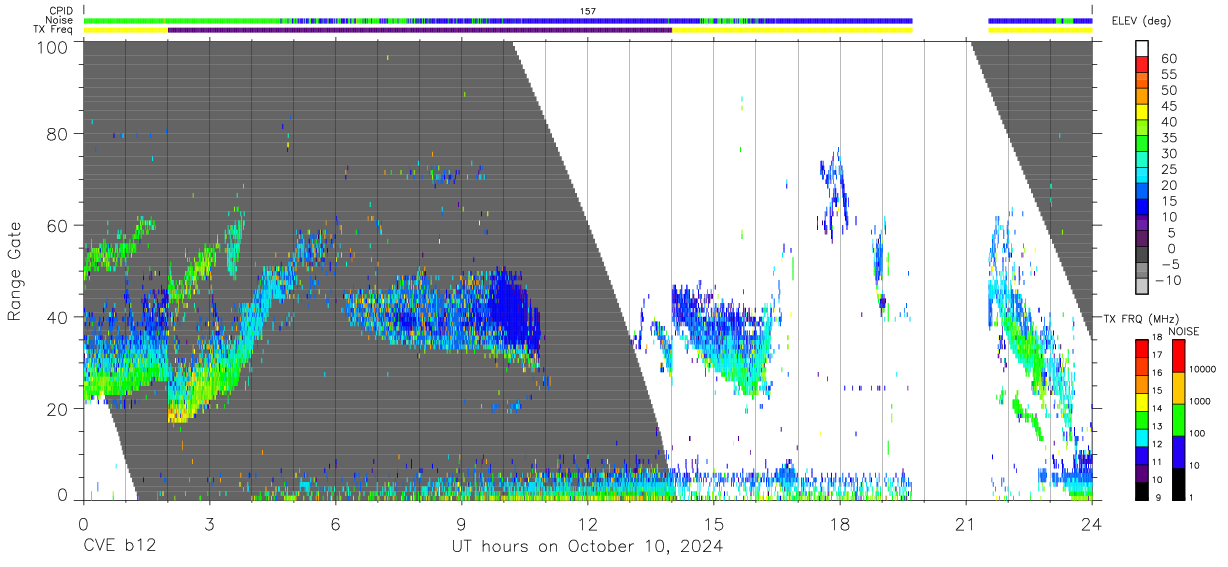Image resolution: width=1228 pixels, height=567 pixels.
Task: Pick the green segment of NOISE colorbar
Action: pos(1178,418)
